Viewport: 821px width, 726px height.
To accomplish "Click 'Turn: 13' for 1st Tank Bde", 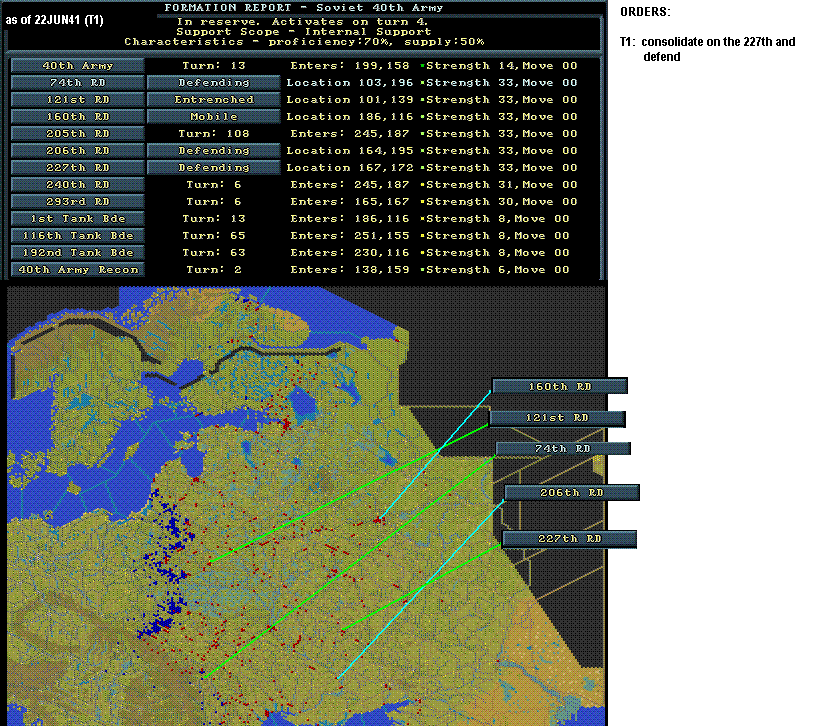I will 214,219.
